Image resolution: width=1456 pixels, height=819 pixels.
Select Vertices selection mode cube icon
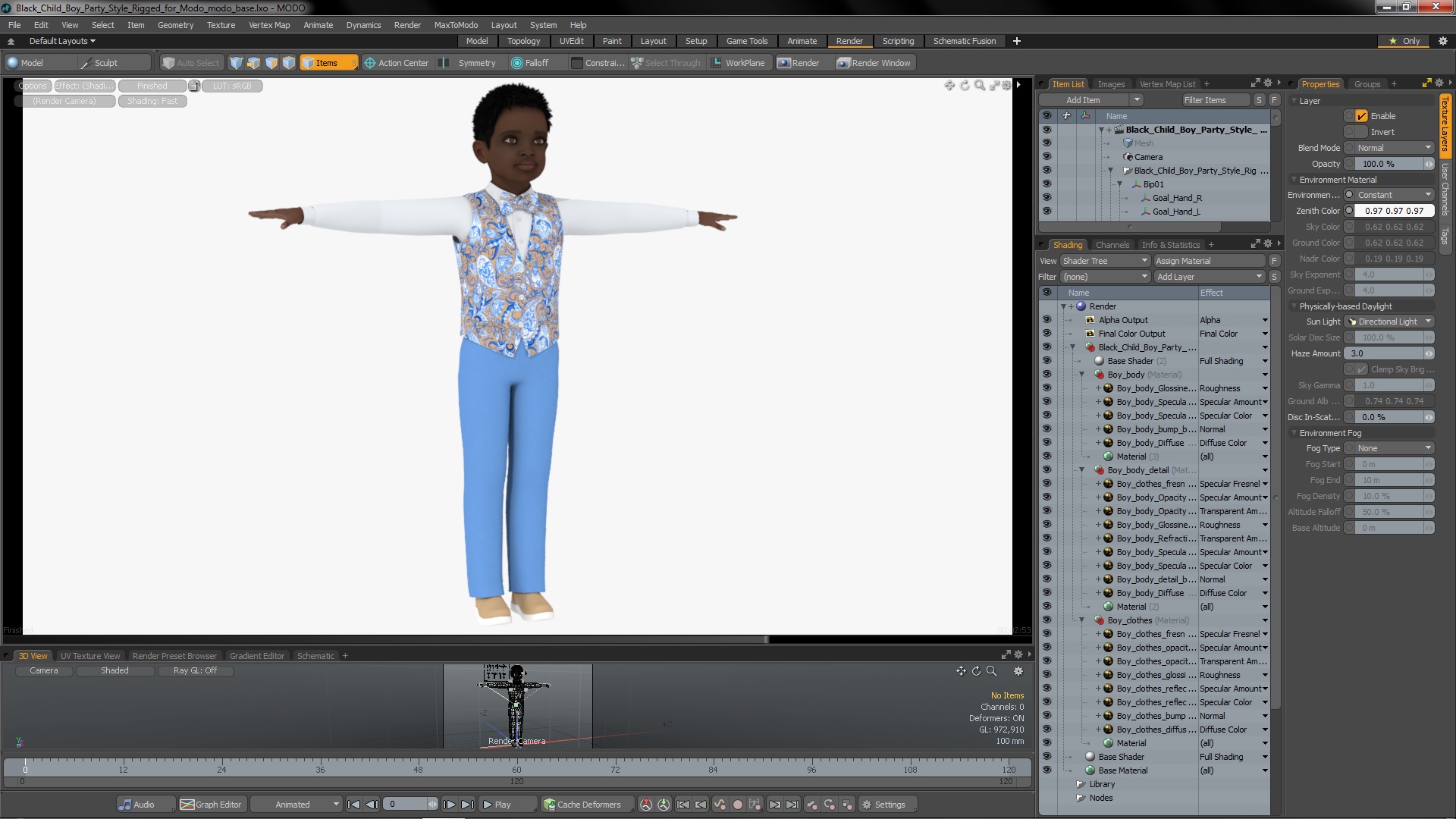[236, 63]
